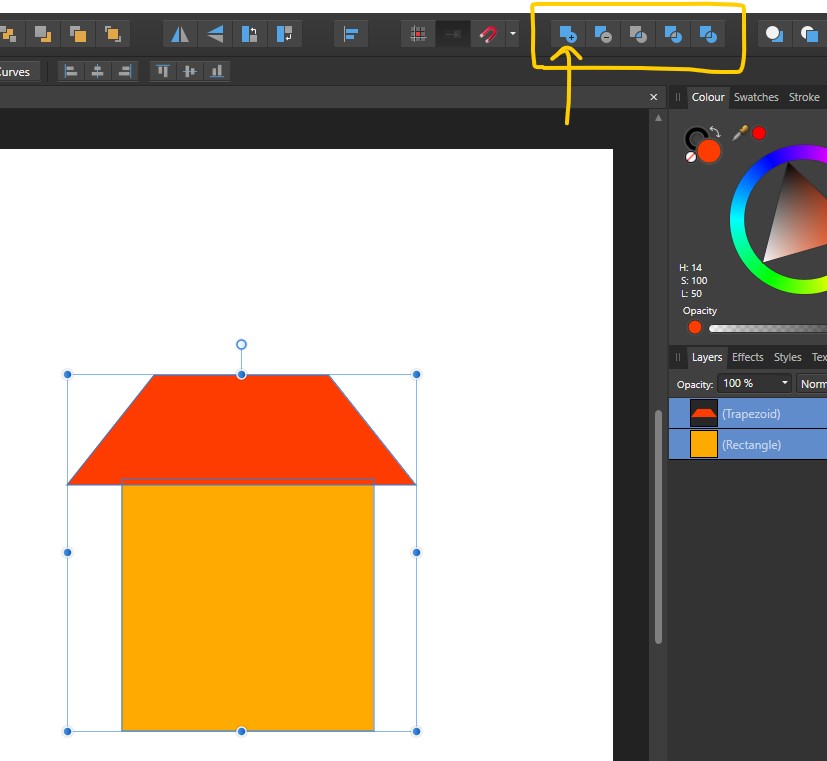827x761 pixels.
Task: Click the L: 50 lightness value
Action: (691, 294)
